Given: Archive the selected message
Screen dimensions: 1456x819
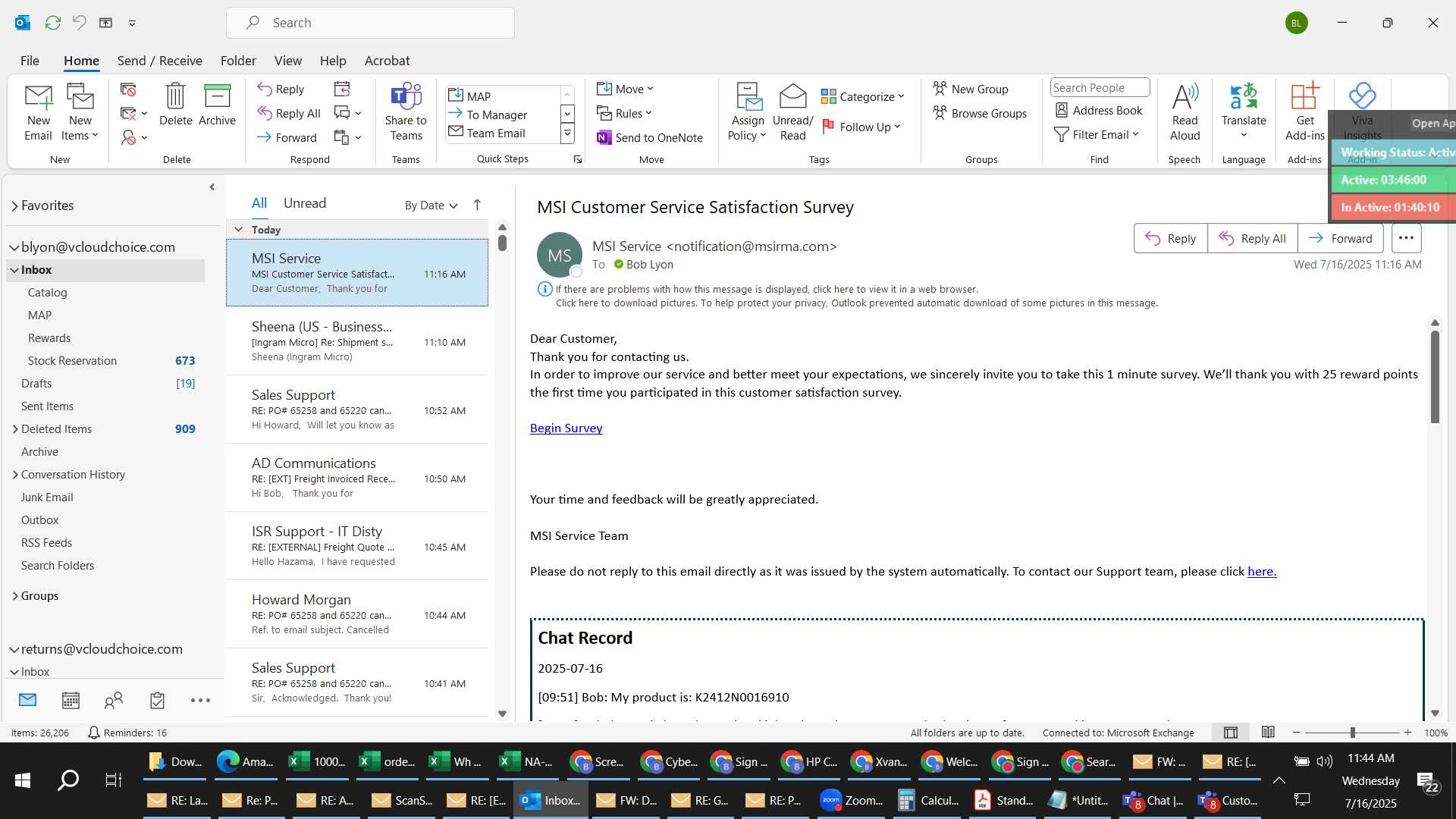Looking at the screenshot, I should click(217, 105).
